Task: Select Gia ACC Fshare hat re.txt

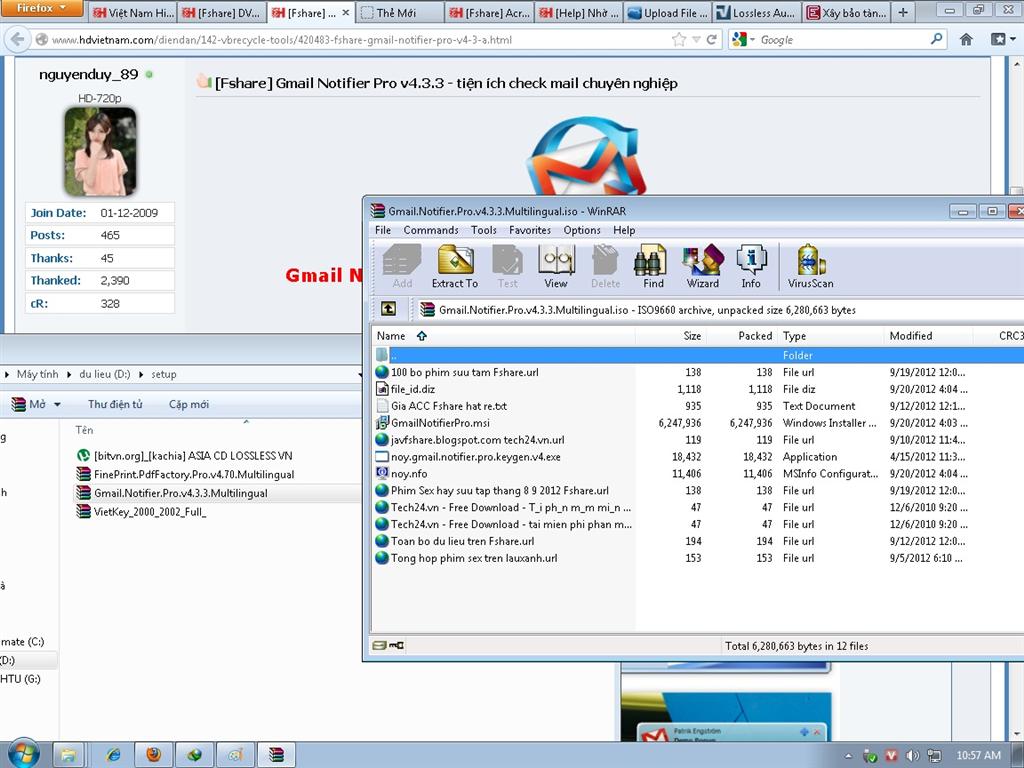Action: [449, 406]
